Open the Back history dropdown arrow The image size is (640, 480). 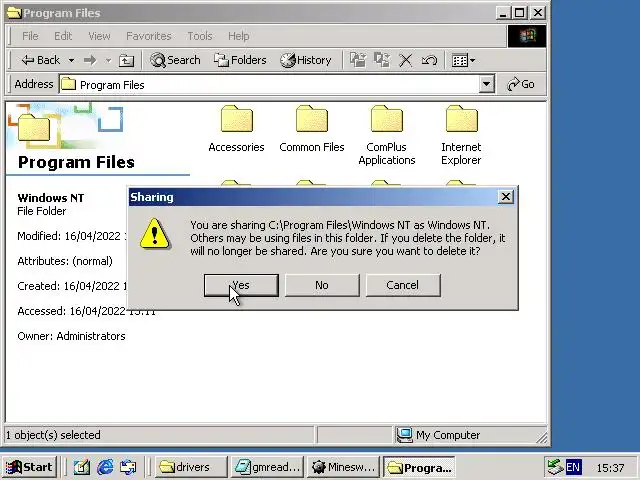(x=71, y=60)
